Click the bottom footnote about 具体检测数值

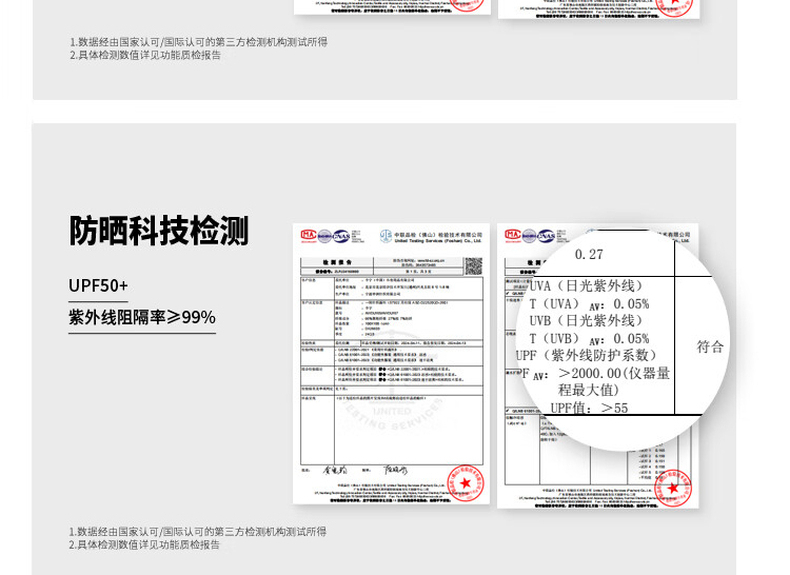pyautogui.click(x=145, y=545)
